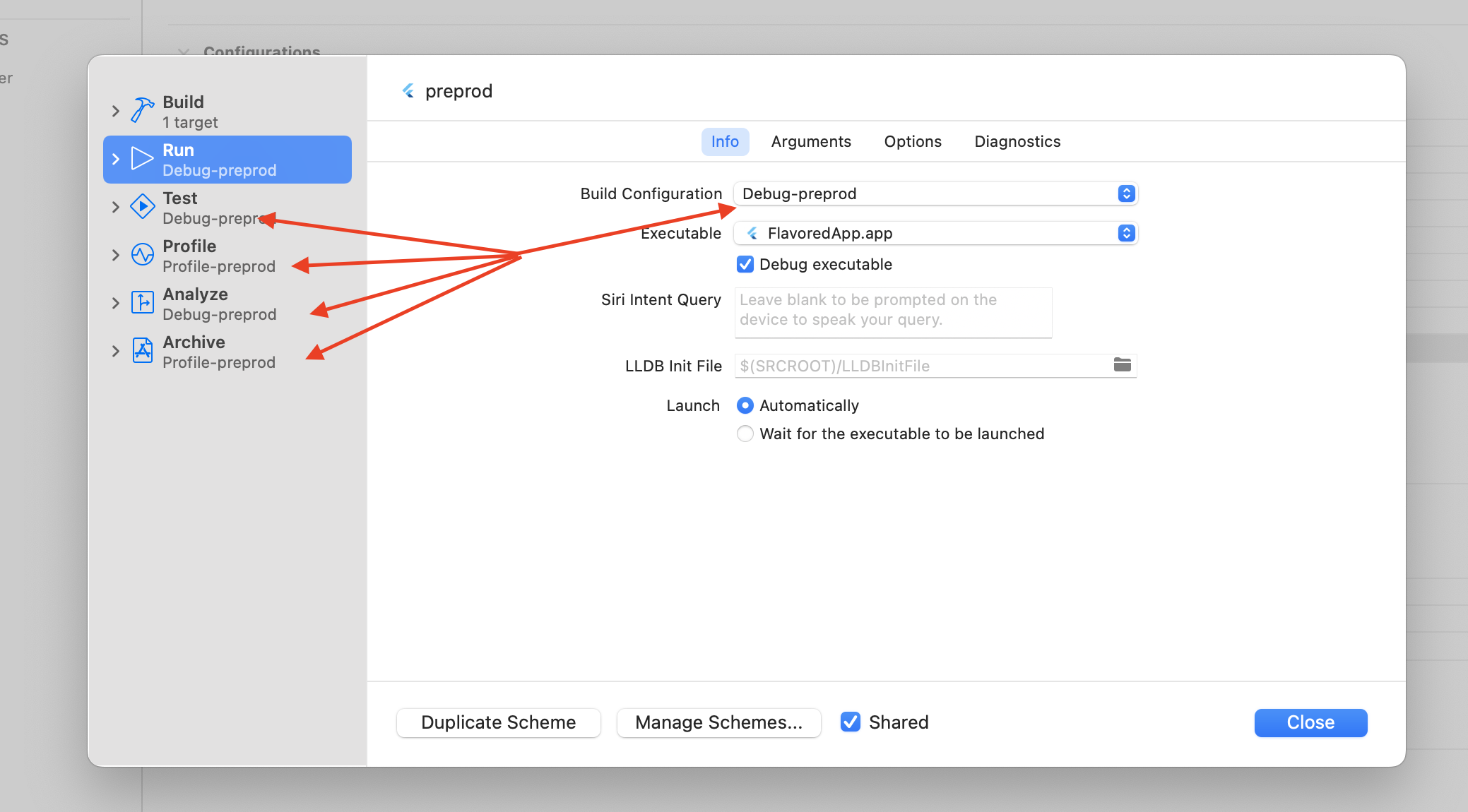Click into the Siri Intent Query field
This screenshot has height=812, width=1468.
coord(892,311)
